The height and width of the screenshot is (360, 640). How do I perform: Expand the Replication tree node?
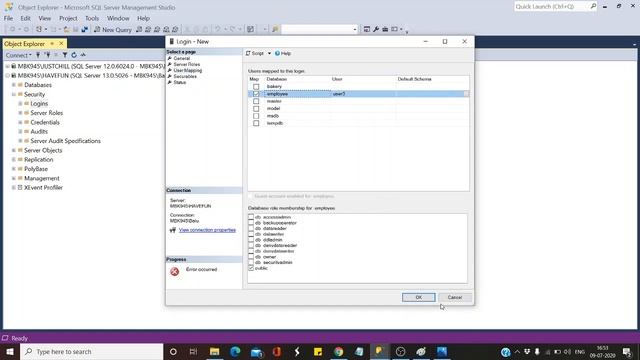[13, 160]
